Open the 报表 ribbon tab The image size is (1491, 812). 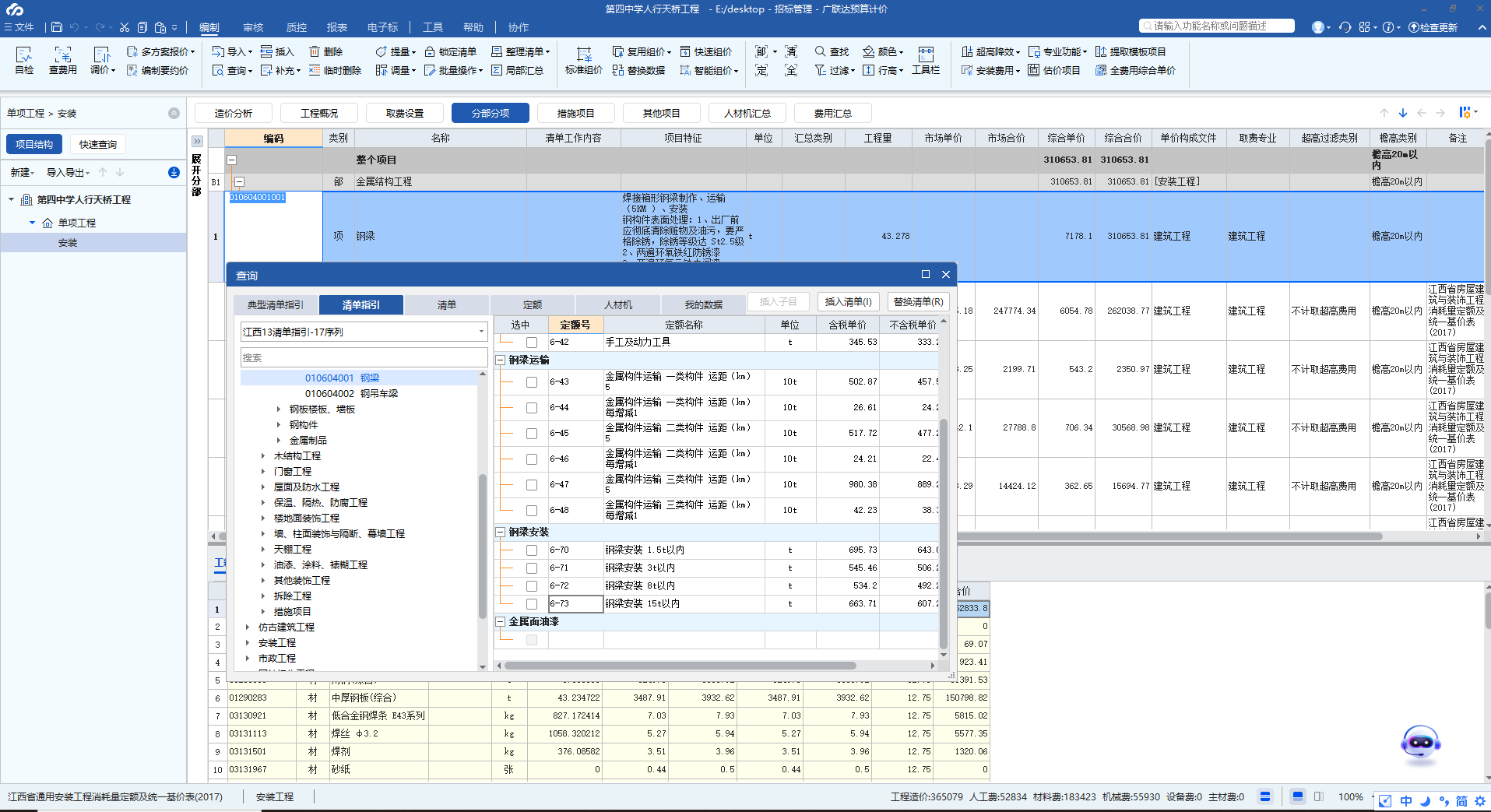pos(337,27)
